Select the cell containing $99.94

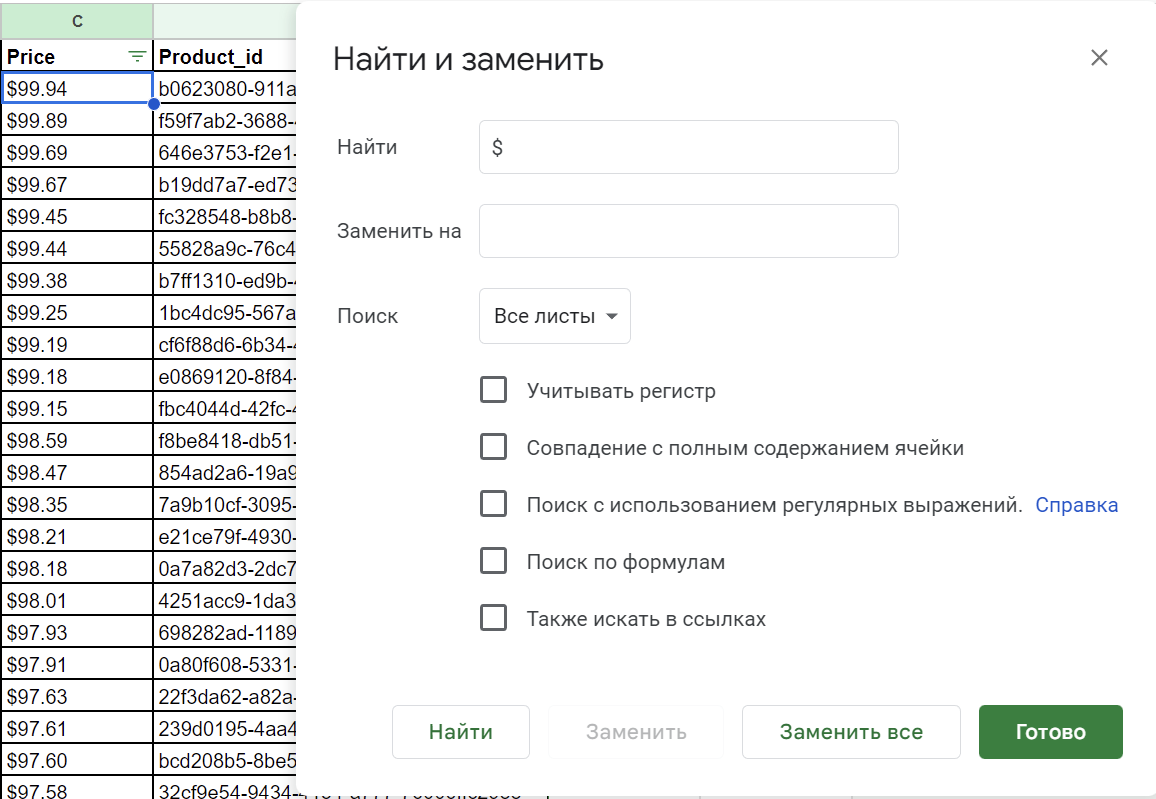click(76, 89)
